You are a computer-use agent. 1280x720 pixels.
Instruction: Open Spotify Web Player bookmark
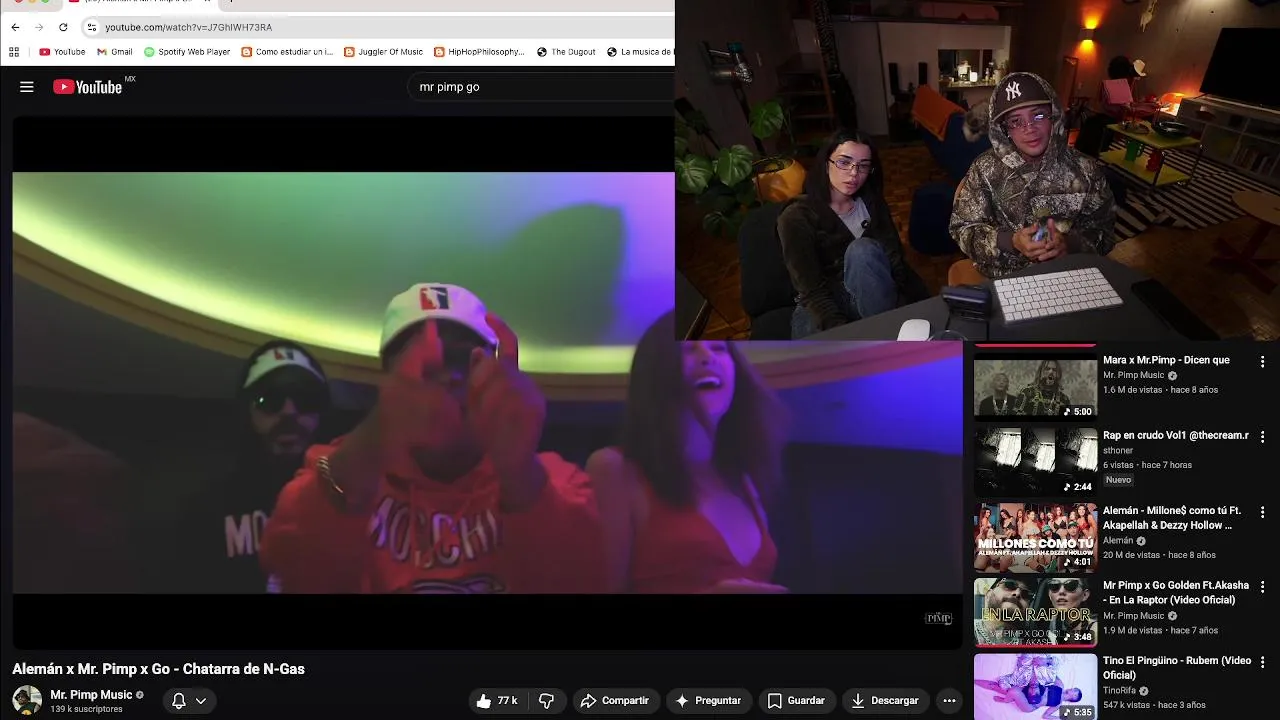tap(187, 52)
